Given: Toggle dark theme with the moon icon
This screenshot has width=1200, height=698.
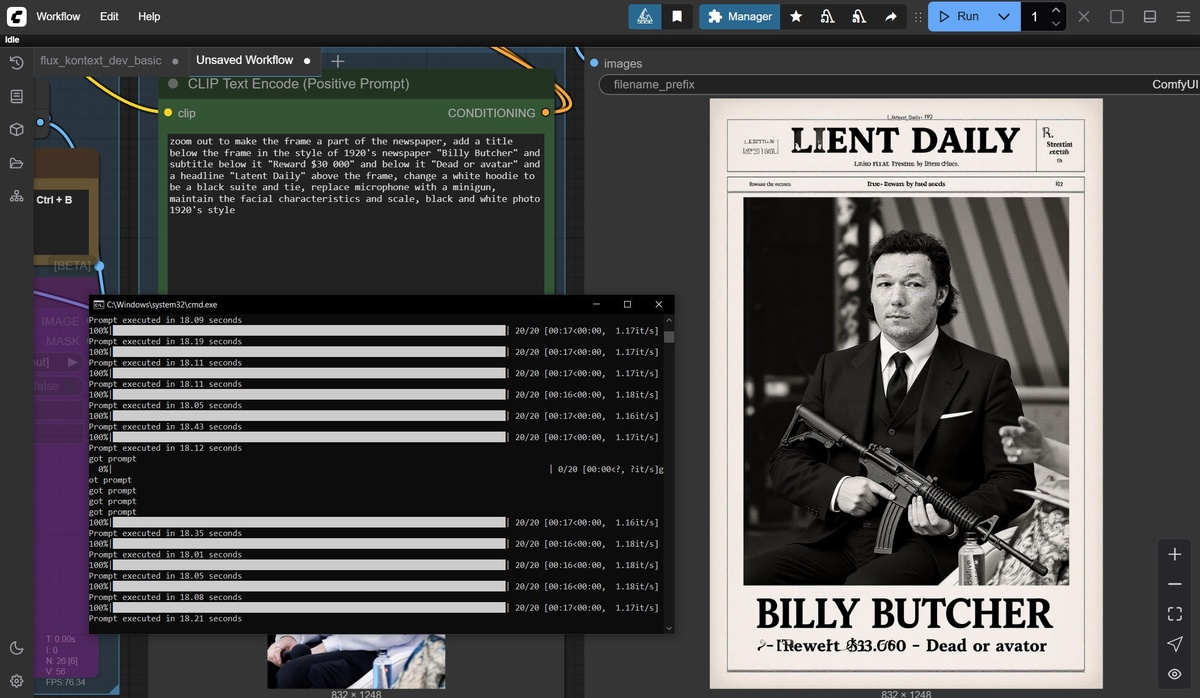Looking at the screenshot, I should 16,648.
